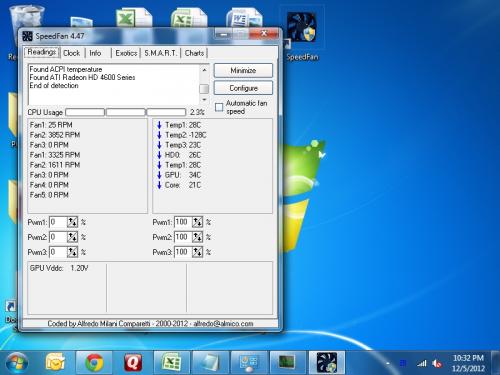Show hidden tray icons arrow
This screenshot has height=375, width=500.
click(387, 364)
